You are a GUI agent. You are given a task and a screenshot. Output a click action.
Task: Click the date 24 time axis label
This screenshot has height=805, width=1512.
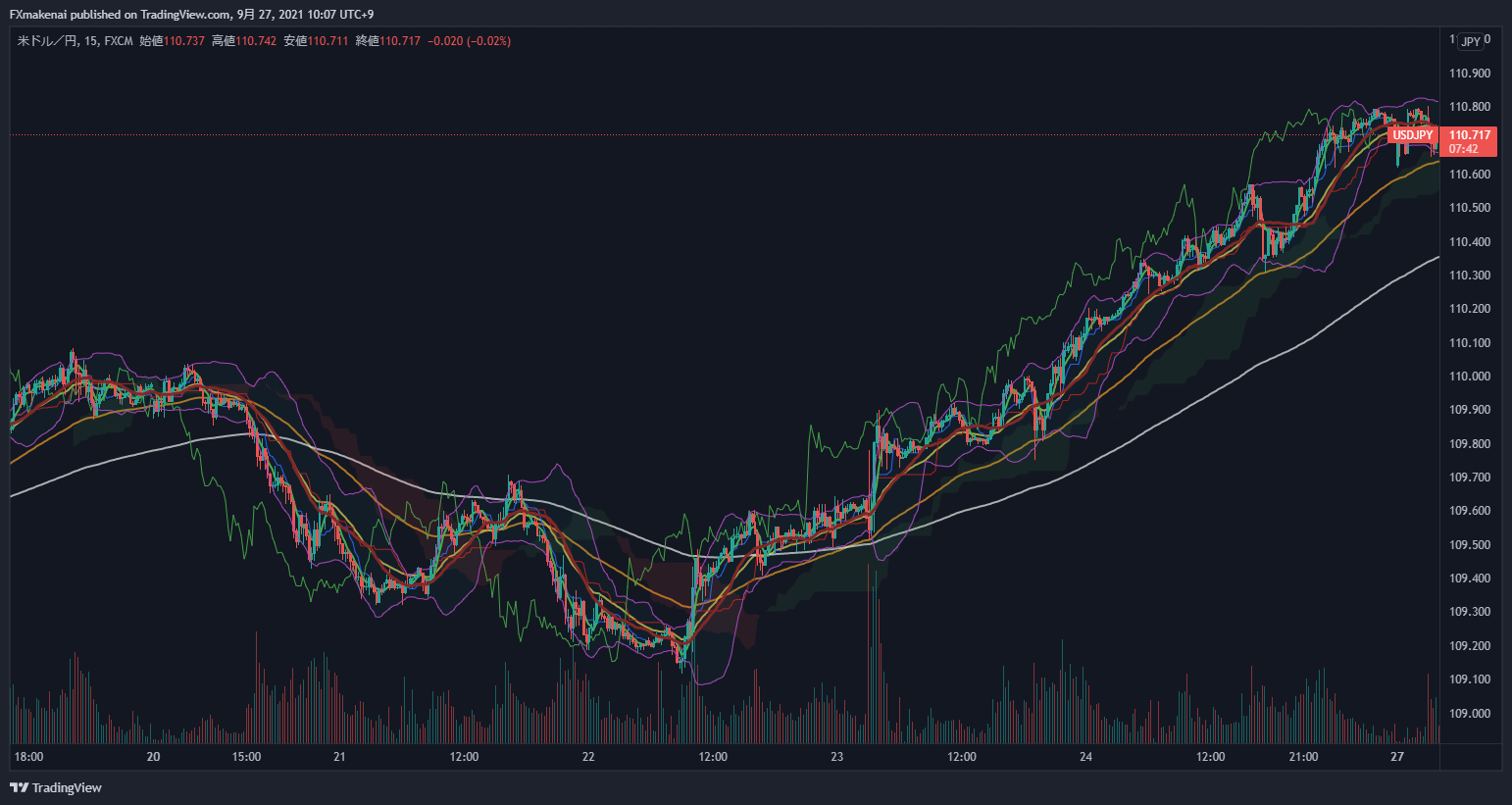(1085, 757)
